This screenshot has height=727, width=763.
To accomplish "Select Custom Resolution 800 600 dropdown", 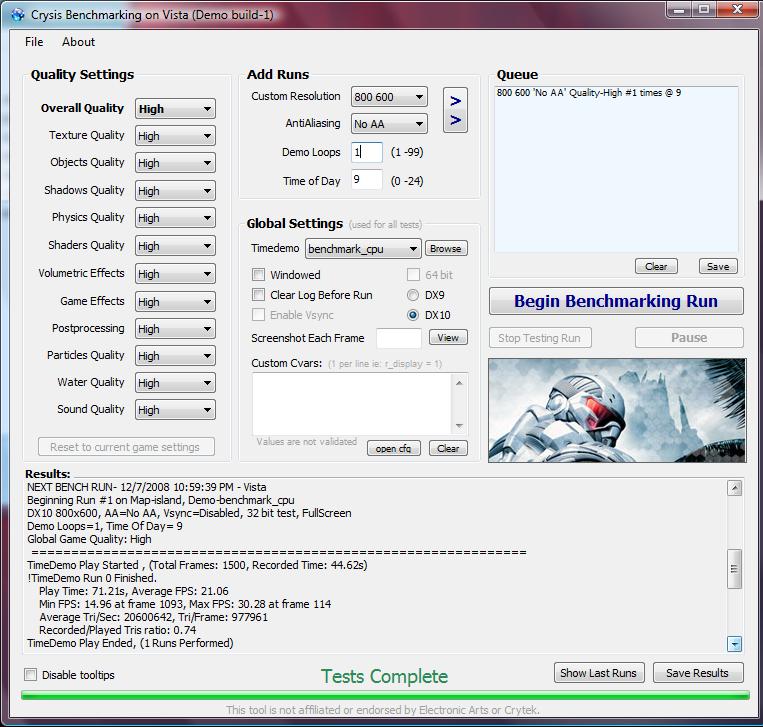I will [389, 97].
